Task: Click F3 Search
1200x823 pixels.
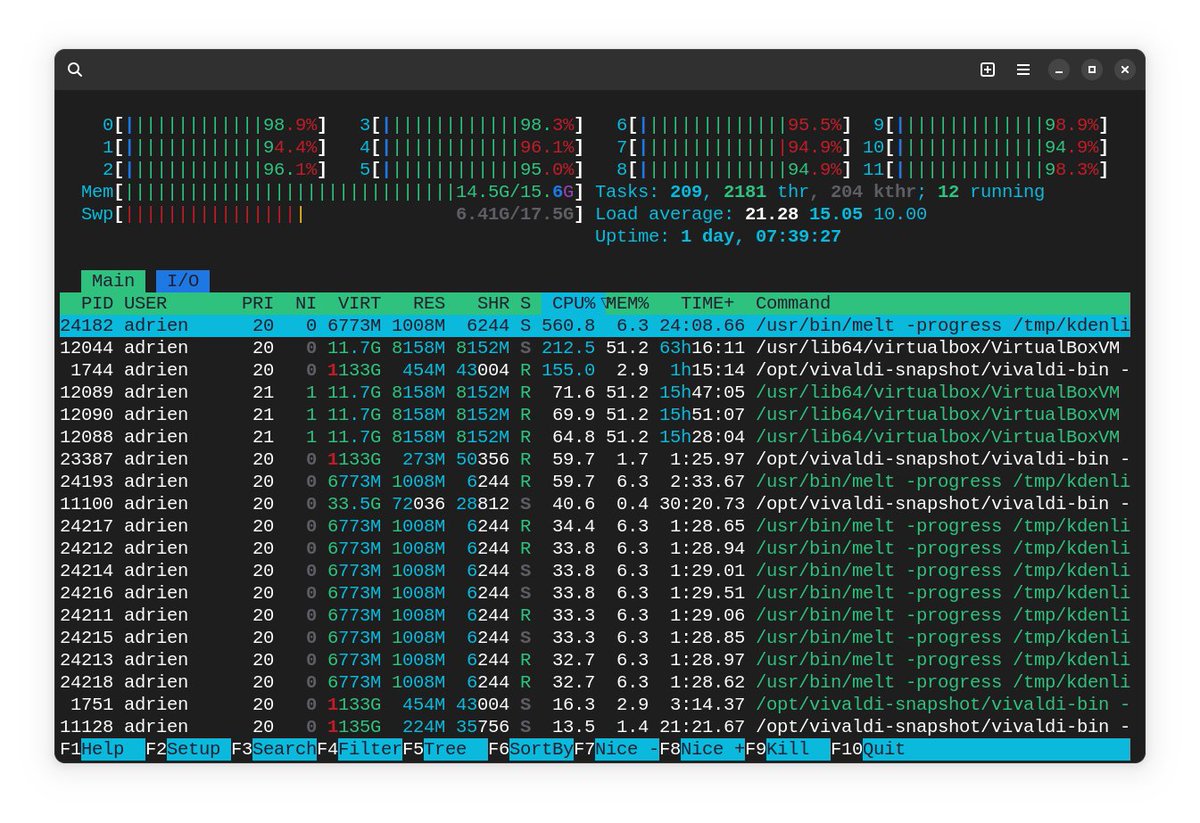Action: point(274,749)
